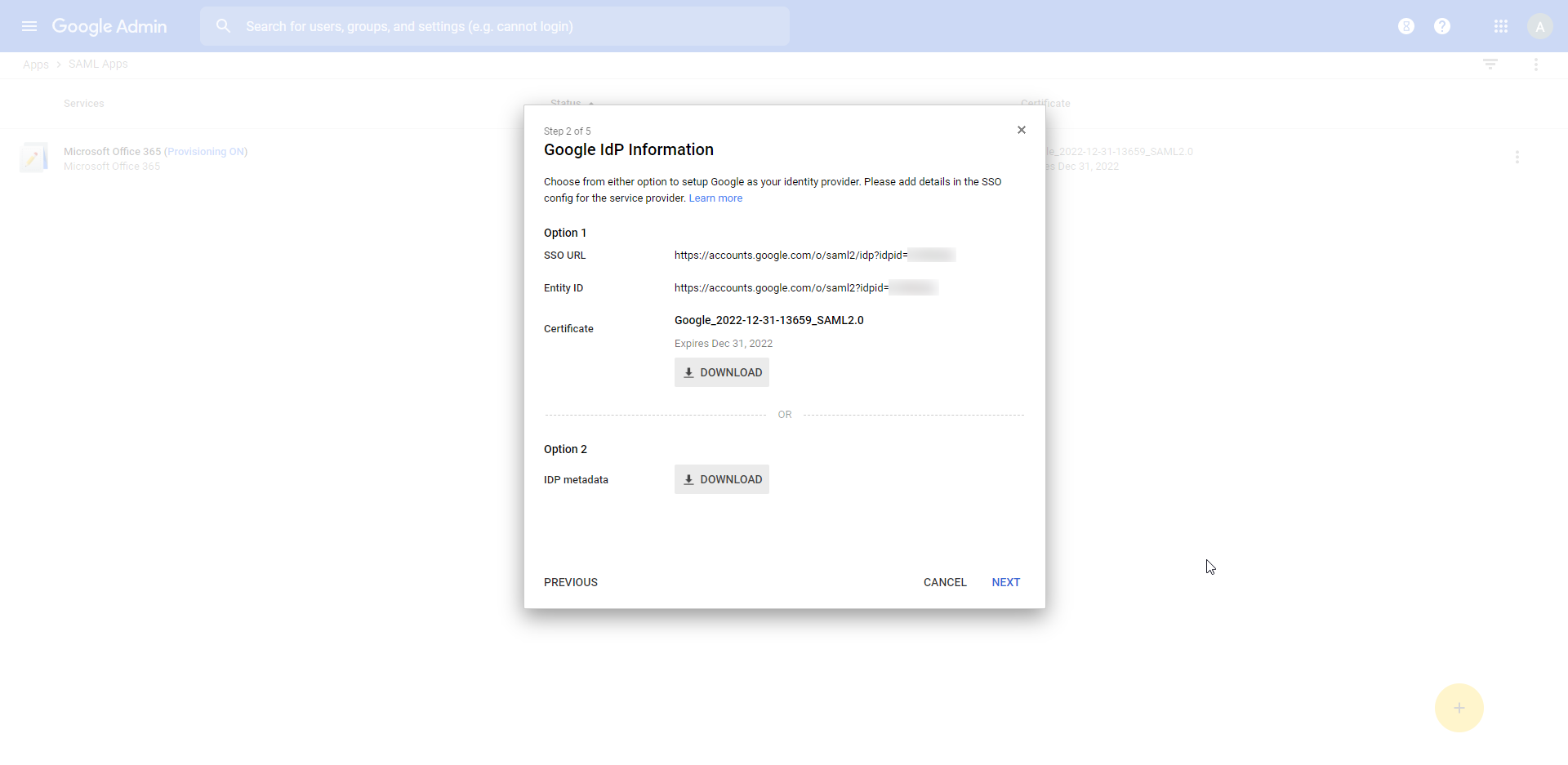The width and height of the screenshot is (1568, 765).
Task: Click the Expires Dec 31, 2022 text
Action: (x=724, y=344)
